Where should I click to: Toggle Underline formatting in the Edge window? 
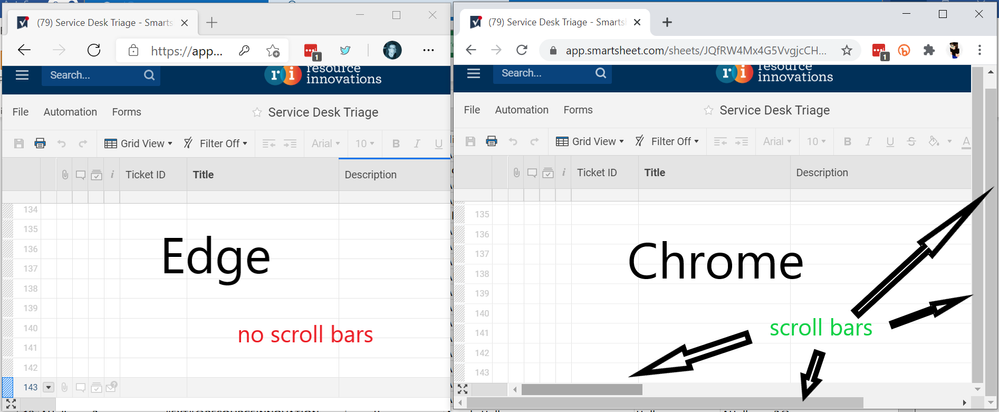439,144
